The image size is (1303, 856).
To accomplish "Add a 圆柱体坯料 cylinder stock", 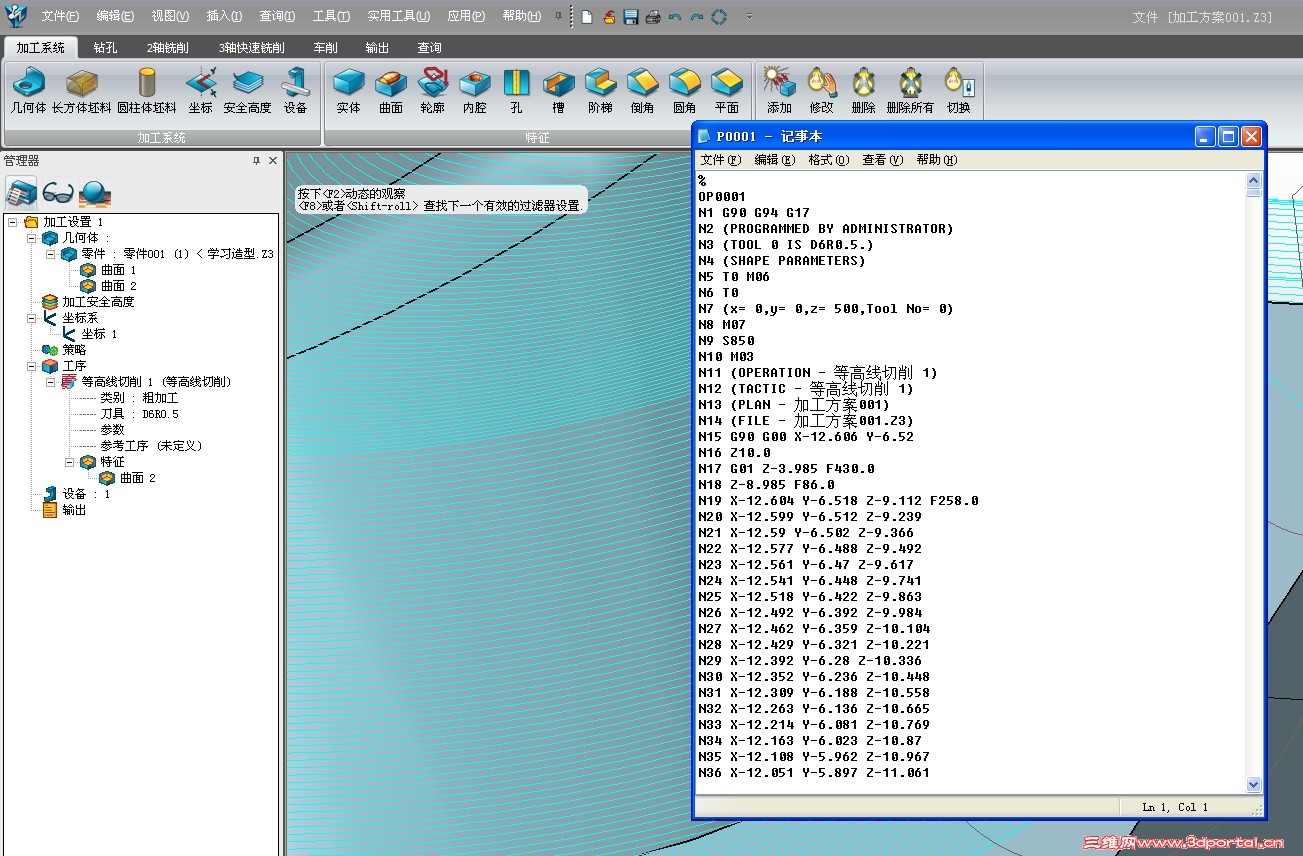I will (x=147, y=91).
